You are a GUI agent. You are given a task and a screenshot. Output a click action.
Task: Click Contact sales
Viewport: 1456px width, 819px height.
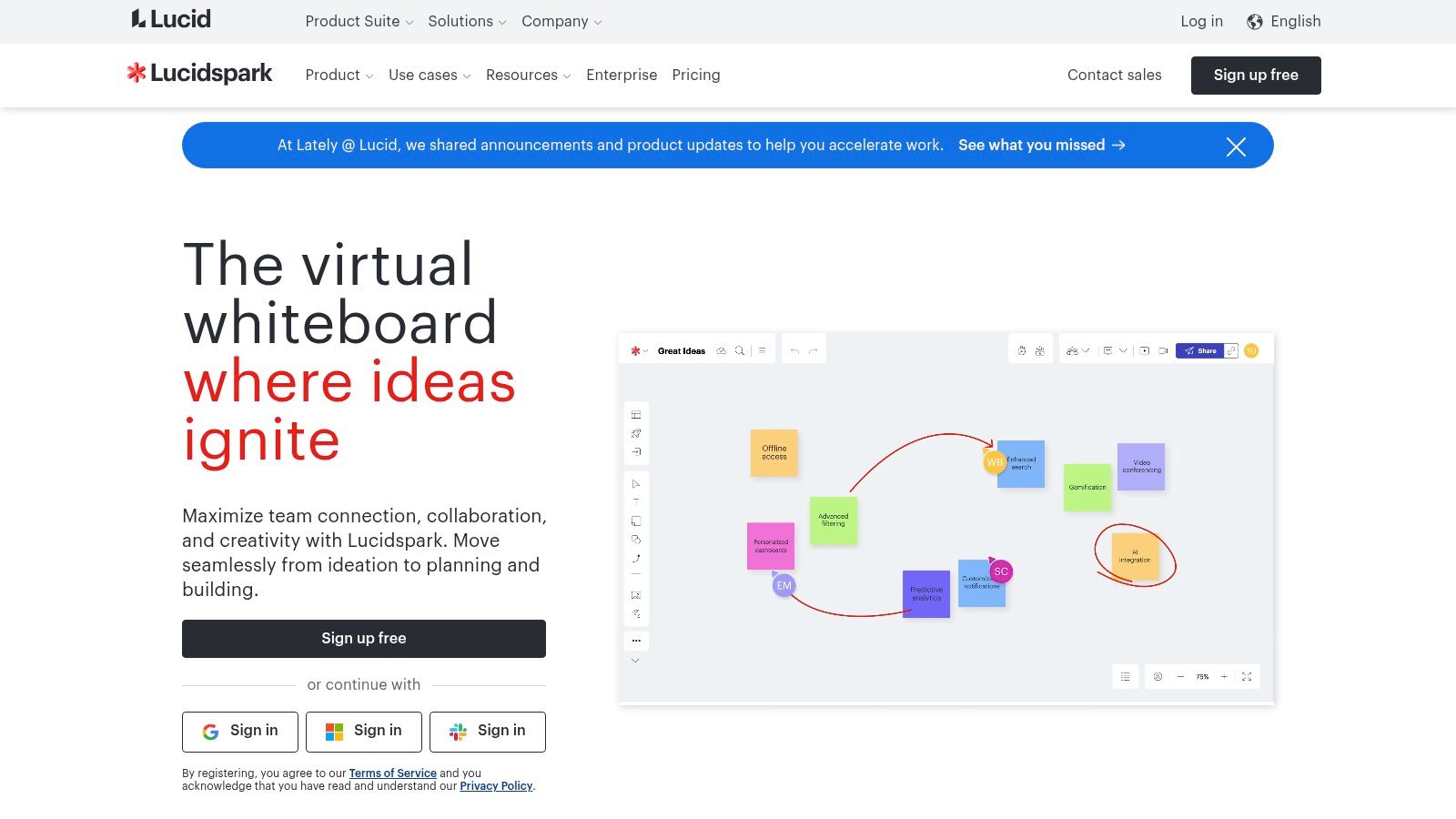click(x=1114, y=76)
